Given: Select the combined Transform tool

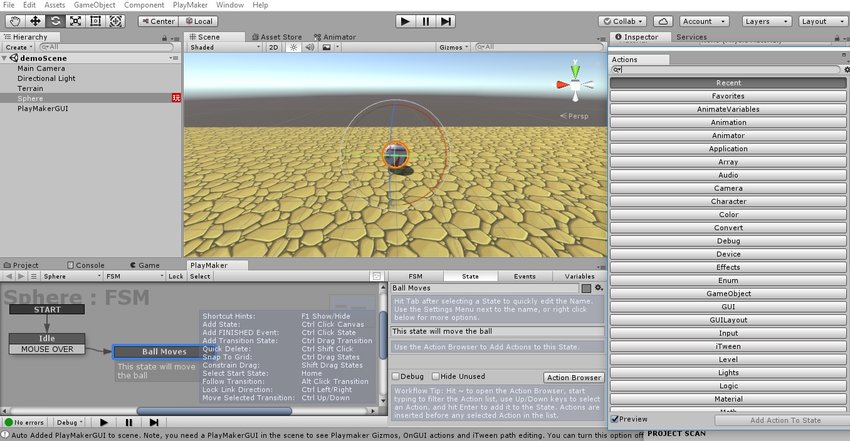Looking at the screenshot, I should 115,21.
